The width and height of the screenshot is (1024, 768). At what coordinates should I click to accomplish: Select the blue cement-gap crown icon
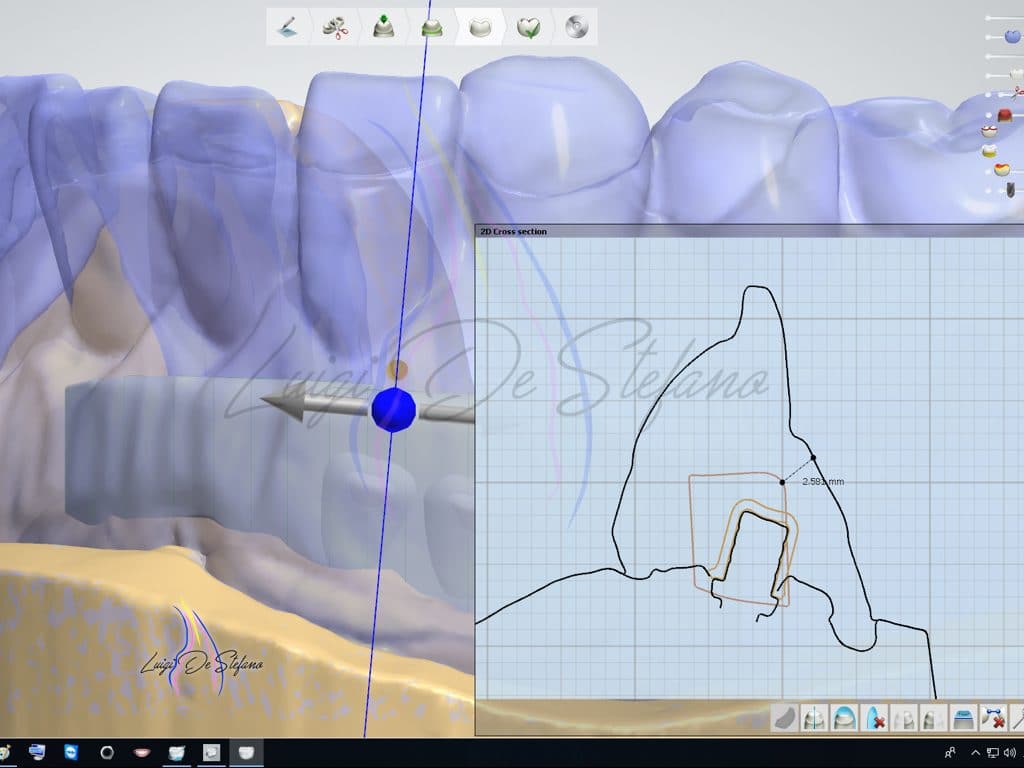(x=963, y=718)
